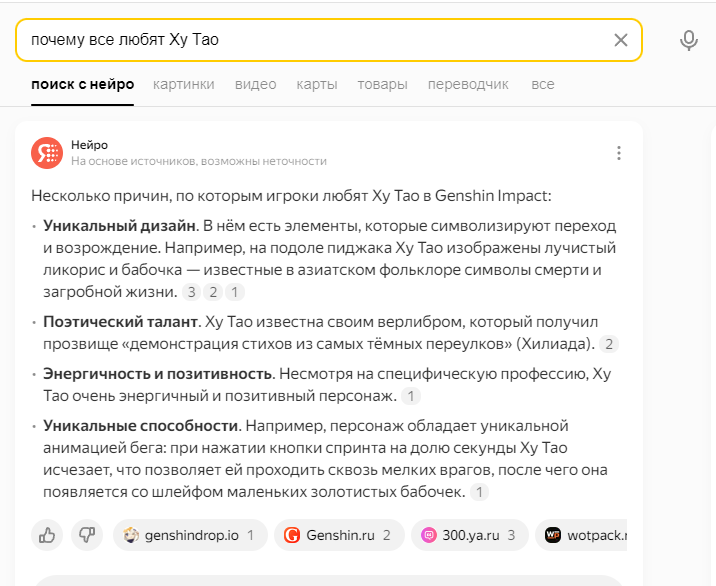
Task: Dislike the answer with thumbs down
Action: click(87, 535)
